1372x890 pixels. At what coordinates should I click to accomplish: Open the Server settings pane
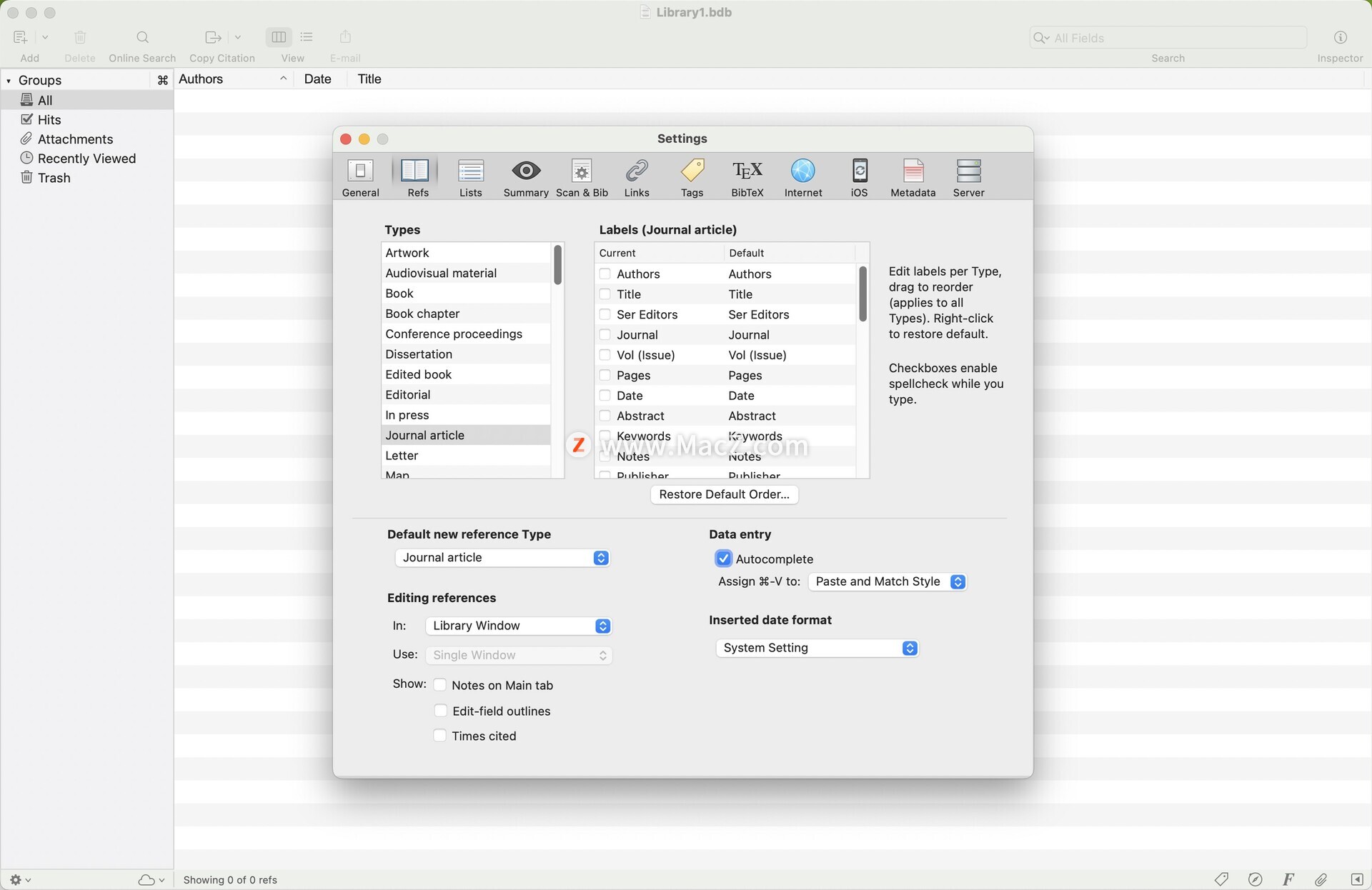click(968, 177)
